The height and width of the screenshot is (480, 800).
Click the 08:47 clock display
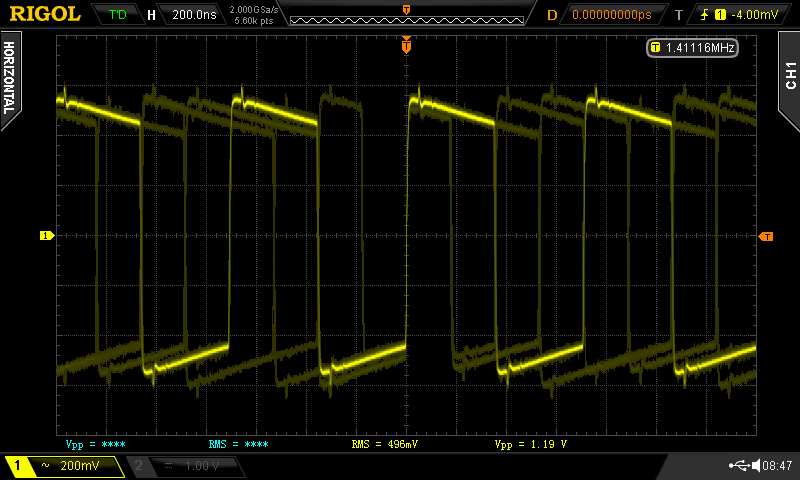[x=777, y=466]
